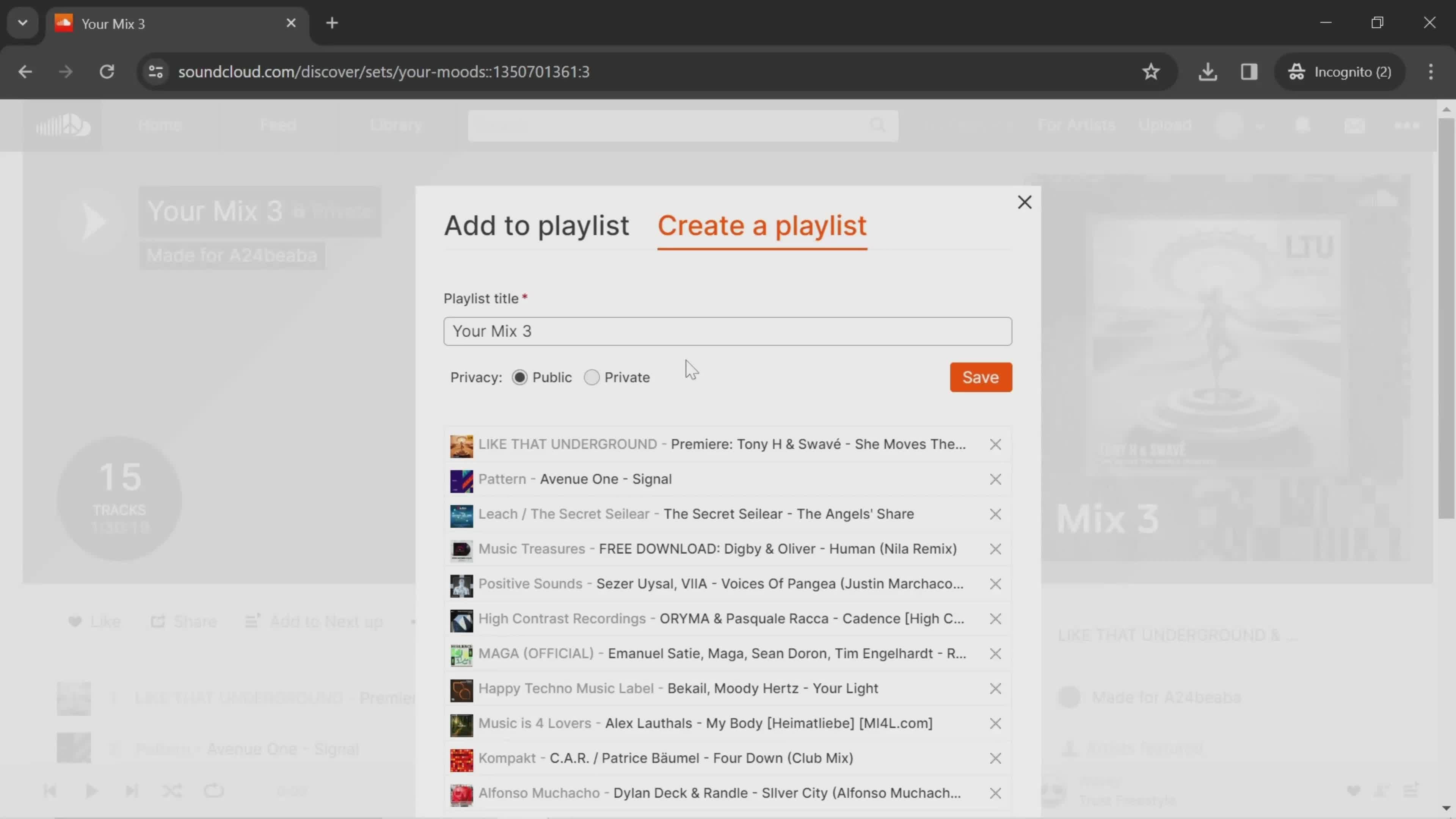The height and width of the screenshot is (819, 1456).
Task: Toggle repeat in bottom player
Action: (x=213, y=791)
